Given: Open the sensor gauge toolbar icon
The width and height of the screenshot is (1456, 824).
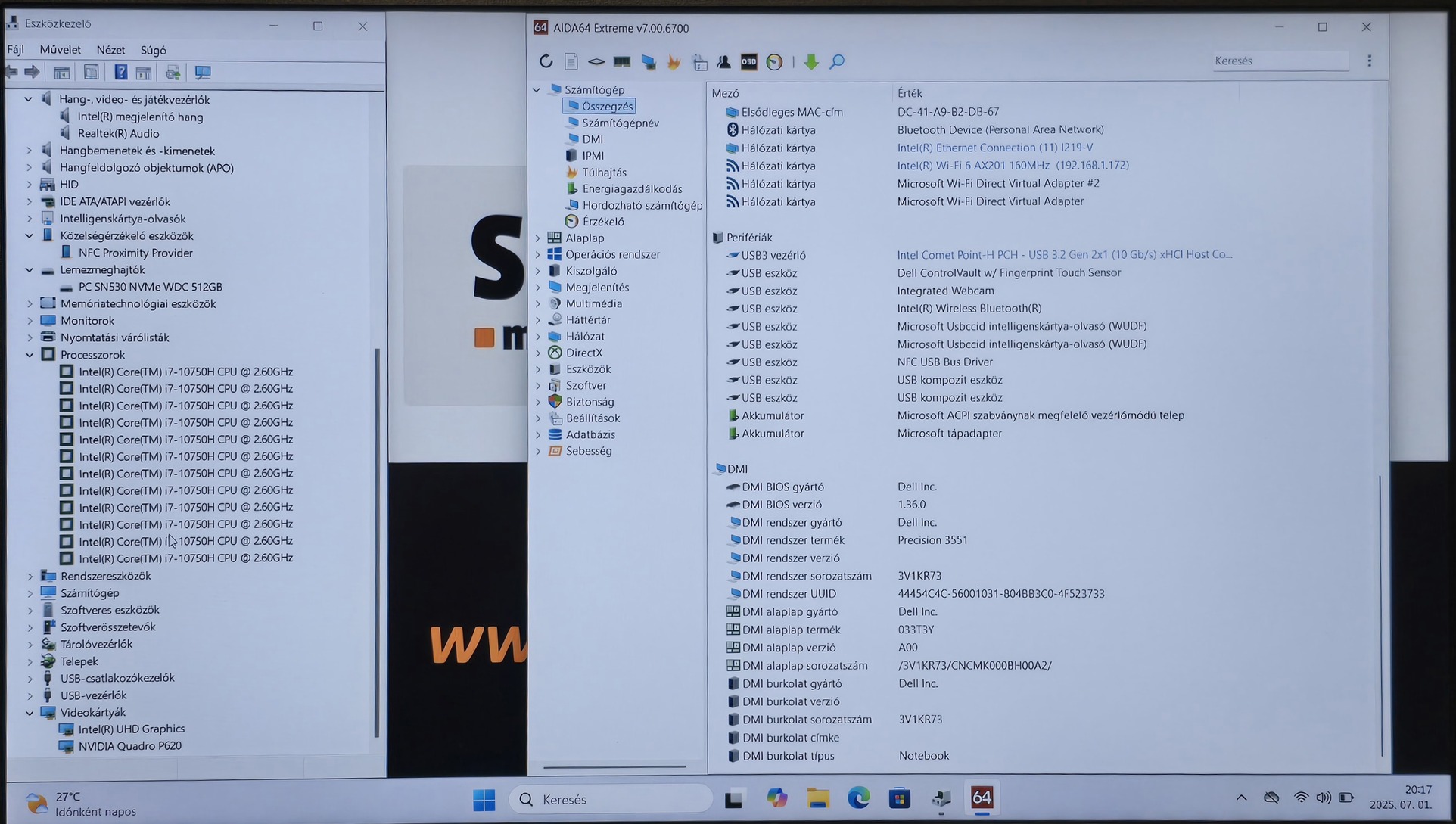Looking at the screenshot, I should click(x=774, y=61).
